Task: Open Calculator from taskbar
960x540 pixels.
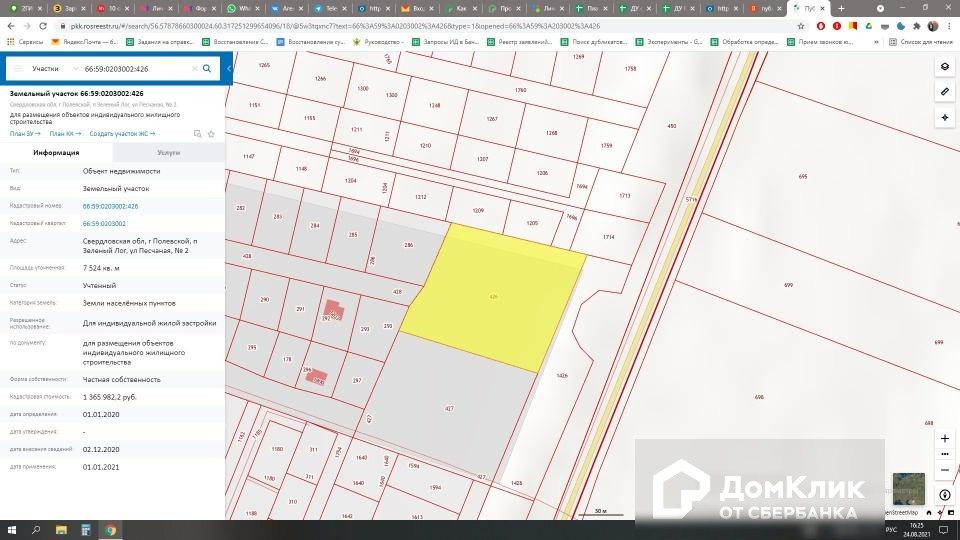Action: tap(86, 530)
